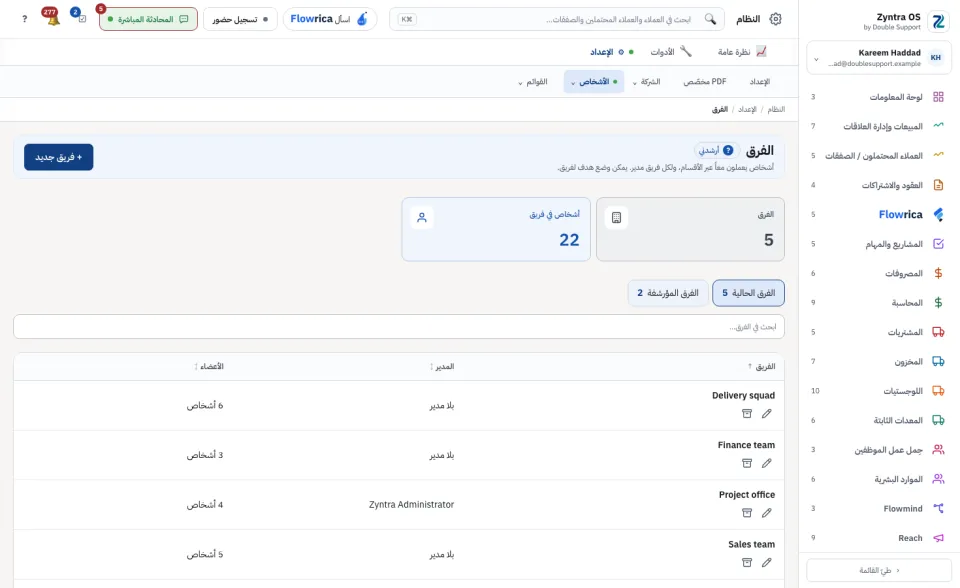Edit the Sales team pencil icon
This screenshot has width=960, height=588.
tap(767, 562)
